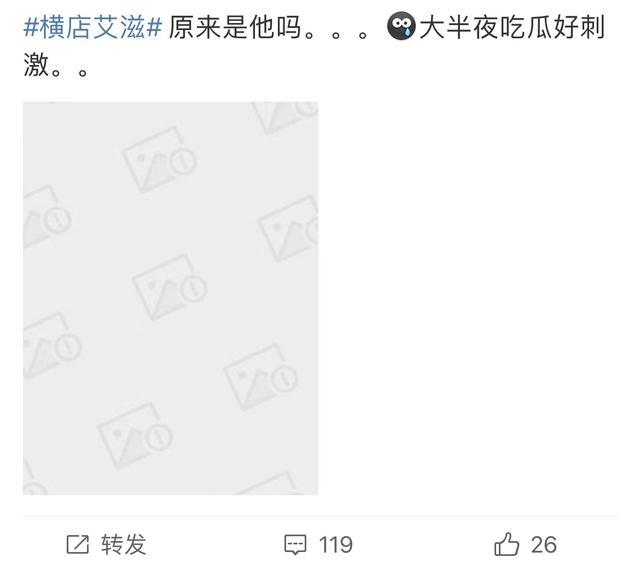This screenshot has height=575, width=640.
Task: Click the closing # symbol after 横店艾滋
Action: 155,28
